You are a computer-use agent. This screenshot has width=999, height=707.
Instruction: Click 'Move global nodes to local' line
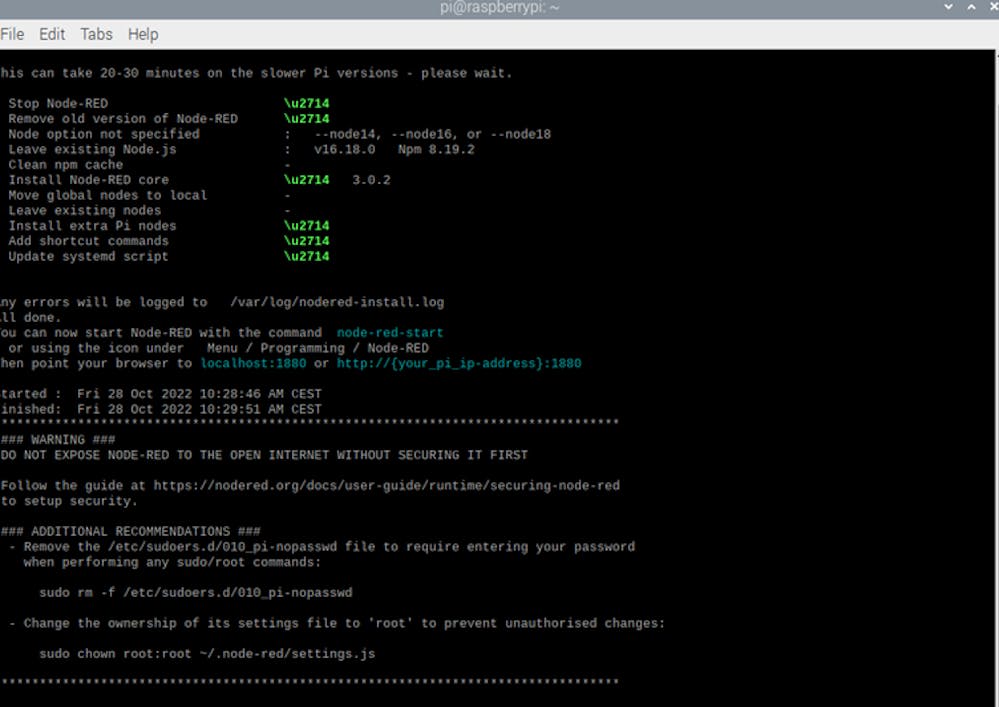coord(108,195)
